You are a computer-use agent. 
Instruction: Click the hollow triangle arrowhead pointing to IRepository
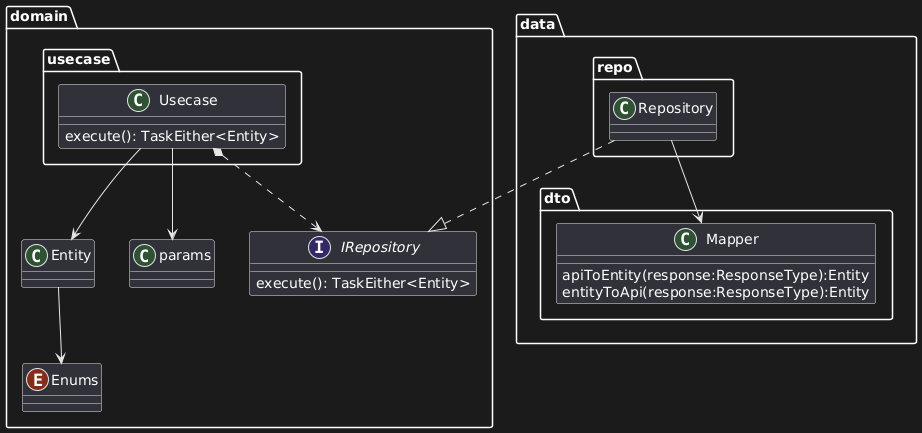[437, 225]
